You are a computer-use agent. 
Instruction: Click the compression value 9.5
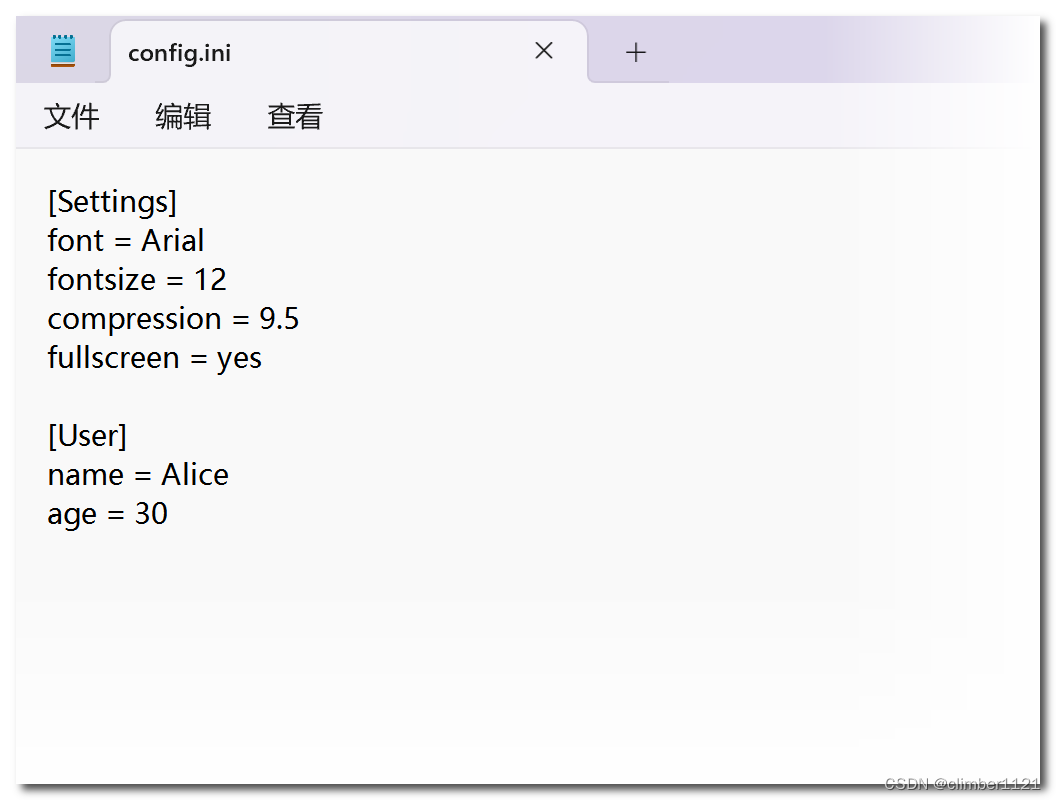(279, 319)
